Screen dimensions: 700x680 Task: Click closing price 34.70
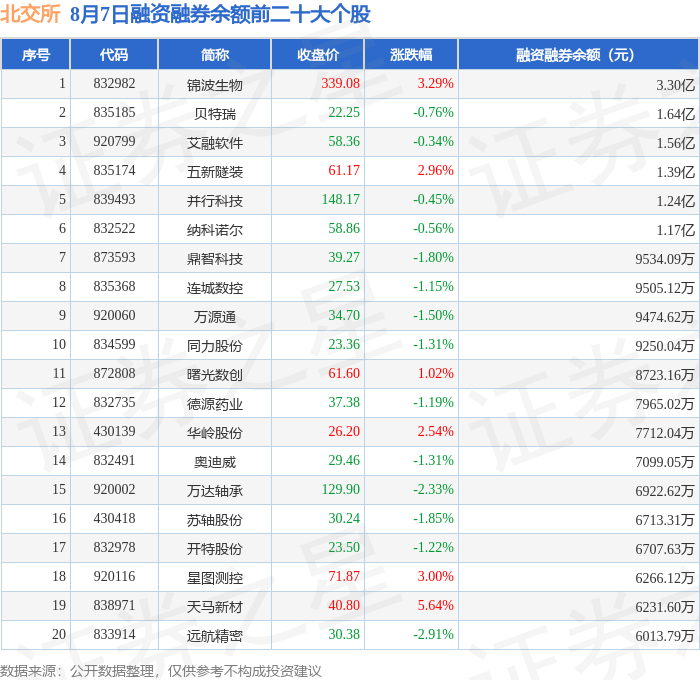(x=344, y=316)
